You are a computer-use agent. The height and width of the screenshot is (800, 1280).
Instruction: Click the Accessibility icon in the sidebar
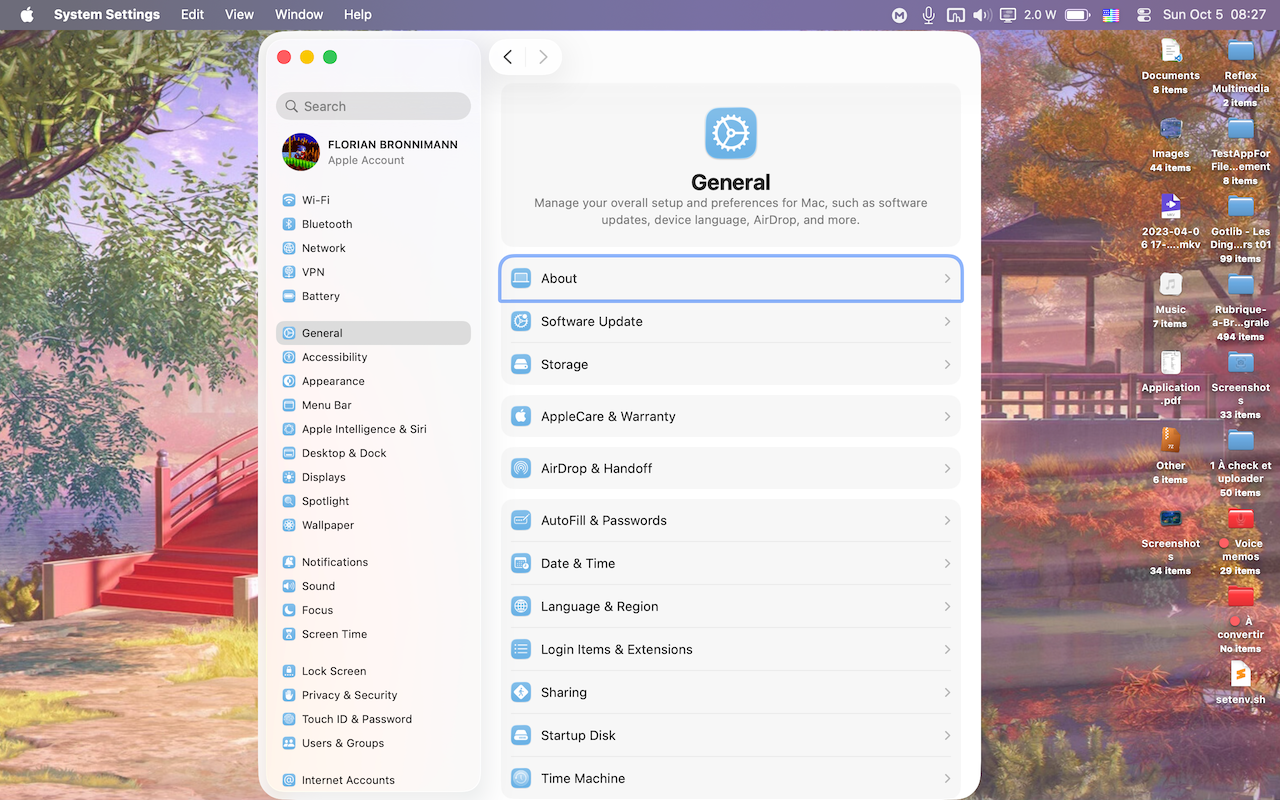coord(289,357)
